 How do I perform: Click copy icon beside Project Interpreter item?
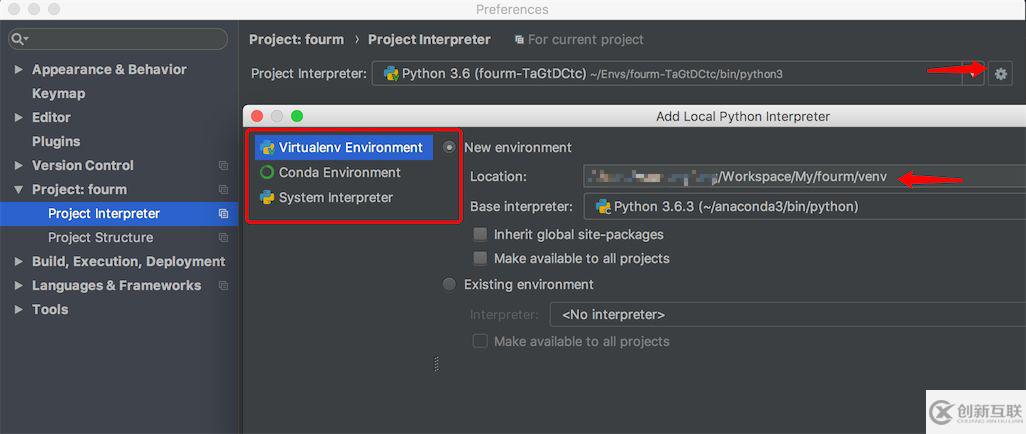(x=223, y=213)
